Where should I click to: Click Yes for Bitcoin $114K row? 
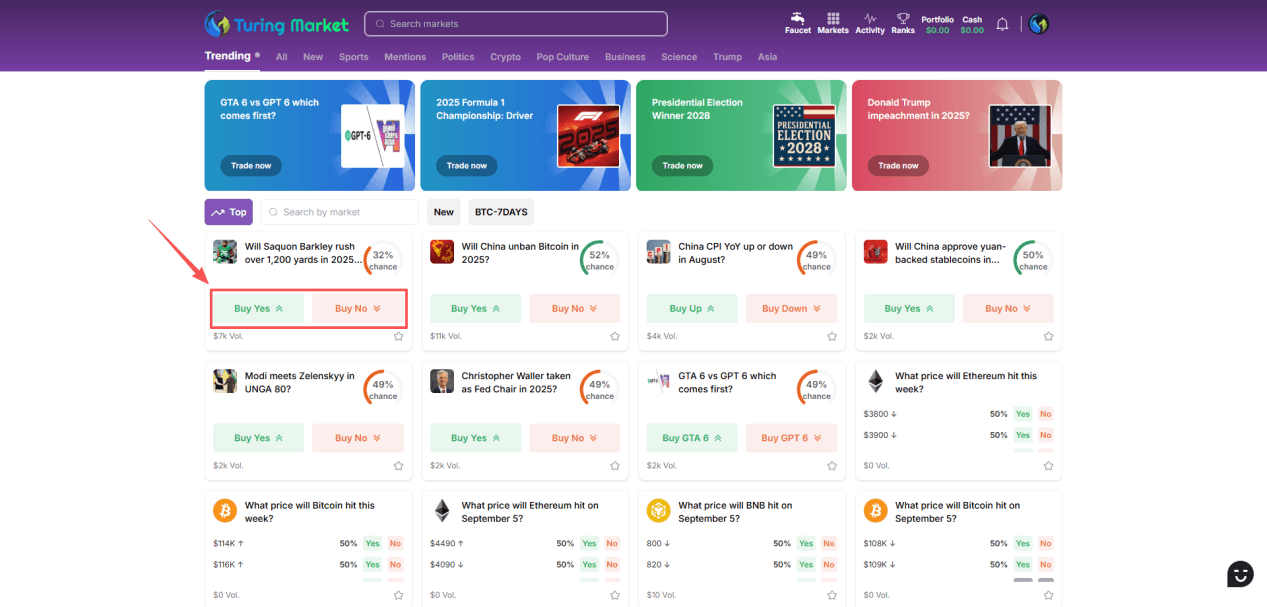pyautogui.click(x=373, y=544)
